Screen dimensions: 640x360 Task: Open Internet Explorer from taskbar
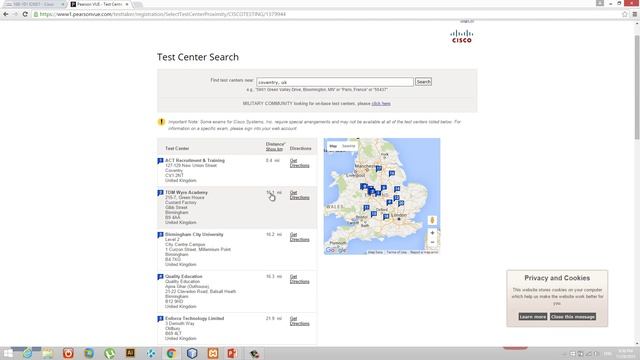click(x=27, y=353)
